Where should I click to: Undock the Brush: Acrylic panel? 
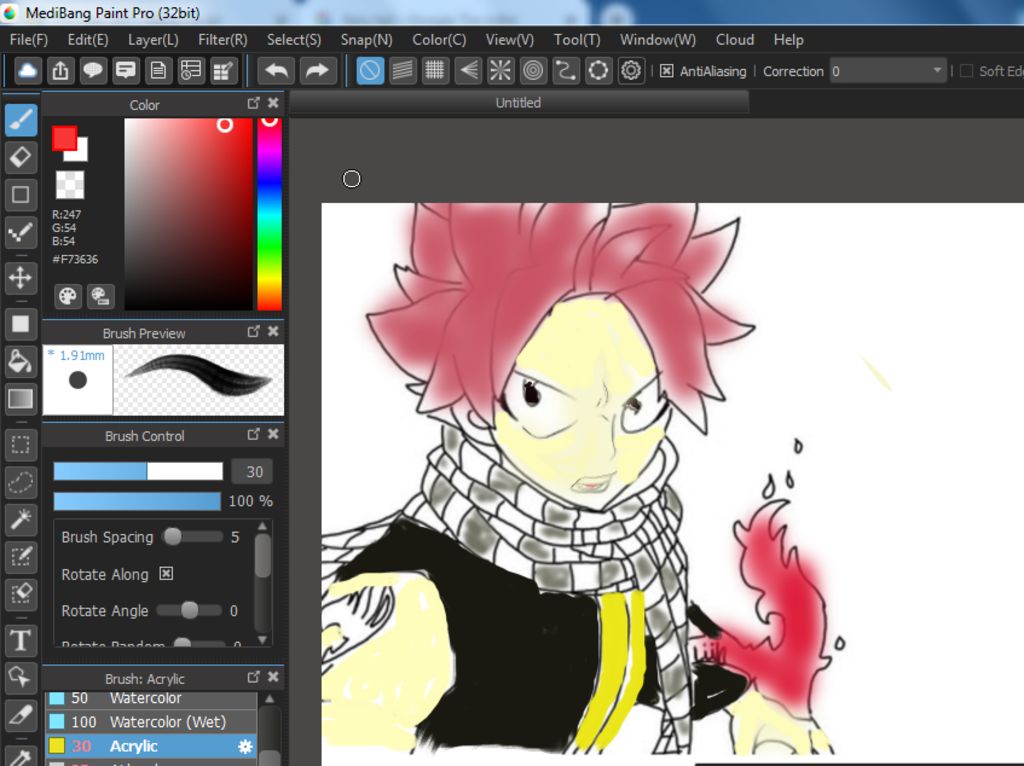tap(253, 677)
